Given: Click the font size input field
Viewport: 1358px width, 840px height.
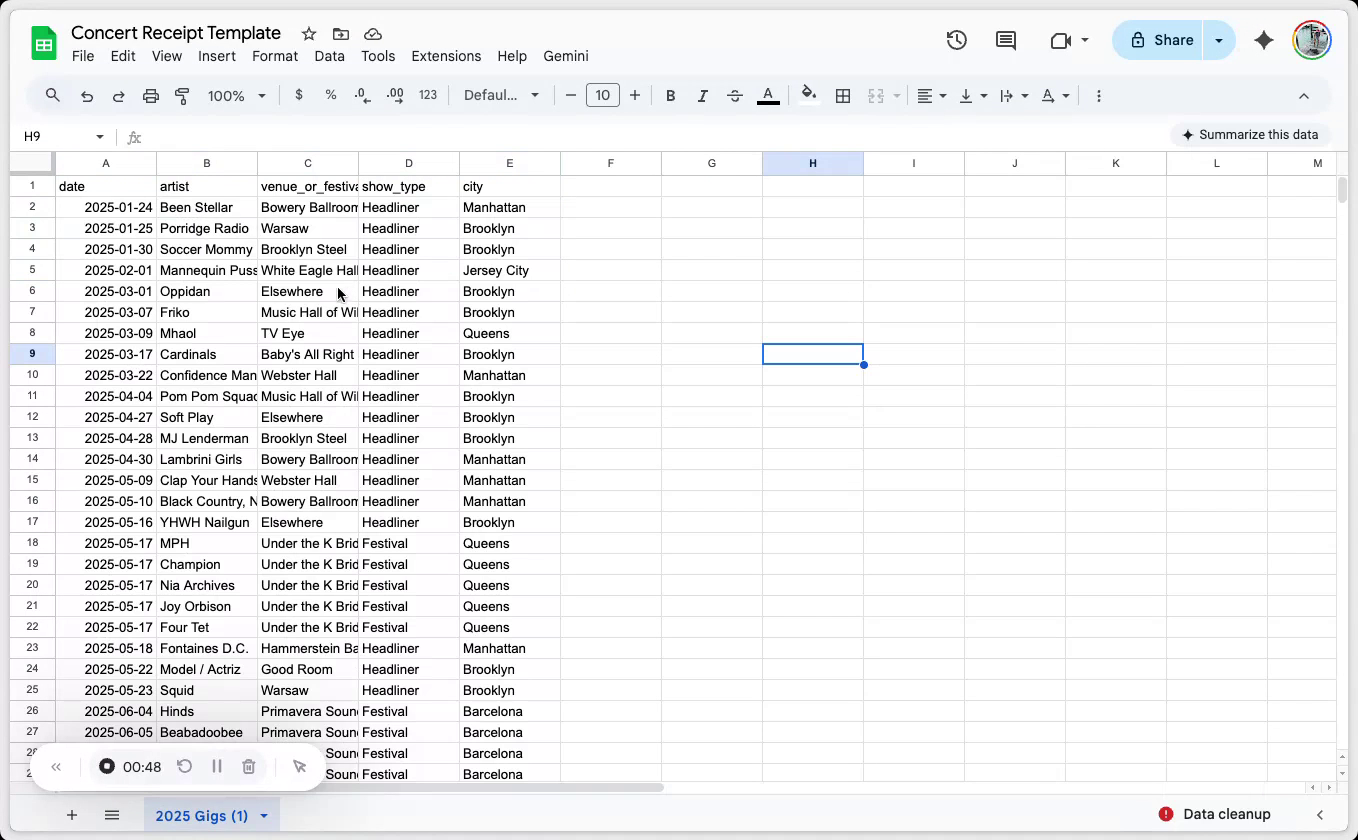Looking at the screenshot, I should coord(602,96).
